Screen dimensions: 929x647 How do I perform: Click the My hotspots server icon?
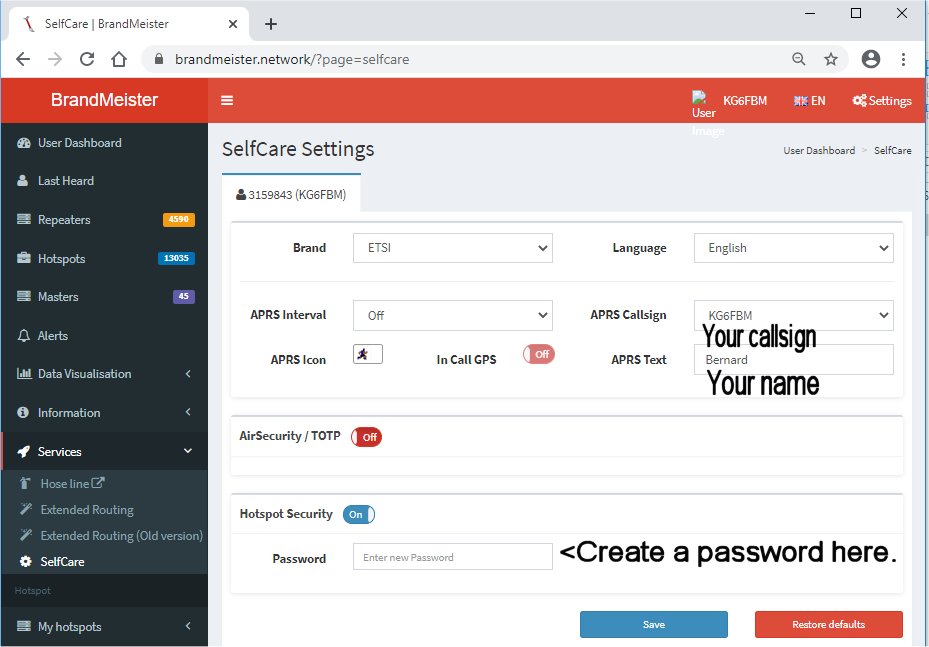pos(24,626)
